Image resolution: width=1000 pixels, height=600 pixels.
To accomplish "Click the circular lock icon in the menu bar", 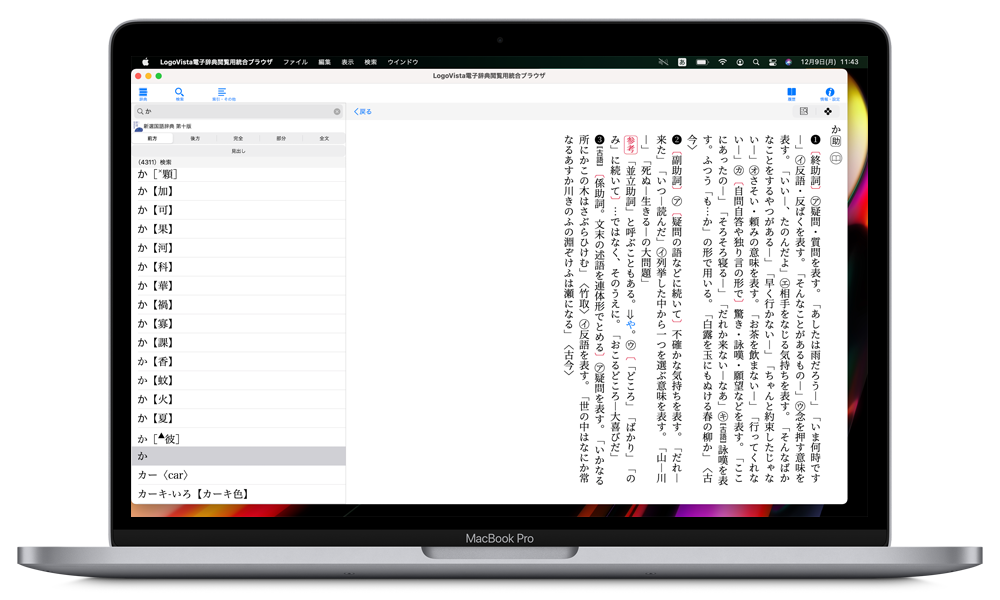I will [x=740, y=62].
